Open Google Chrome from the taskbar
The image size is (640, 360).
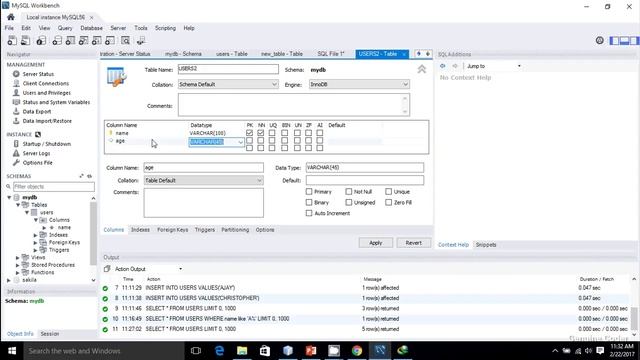point(357,351)
